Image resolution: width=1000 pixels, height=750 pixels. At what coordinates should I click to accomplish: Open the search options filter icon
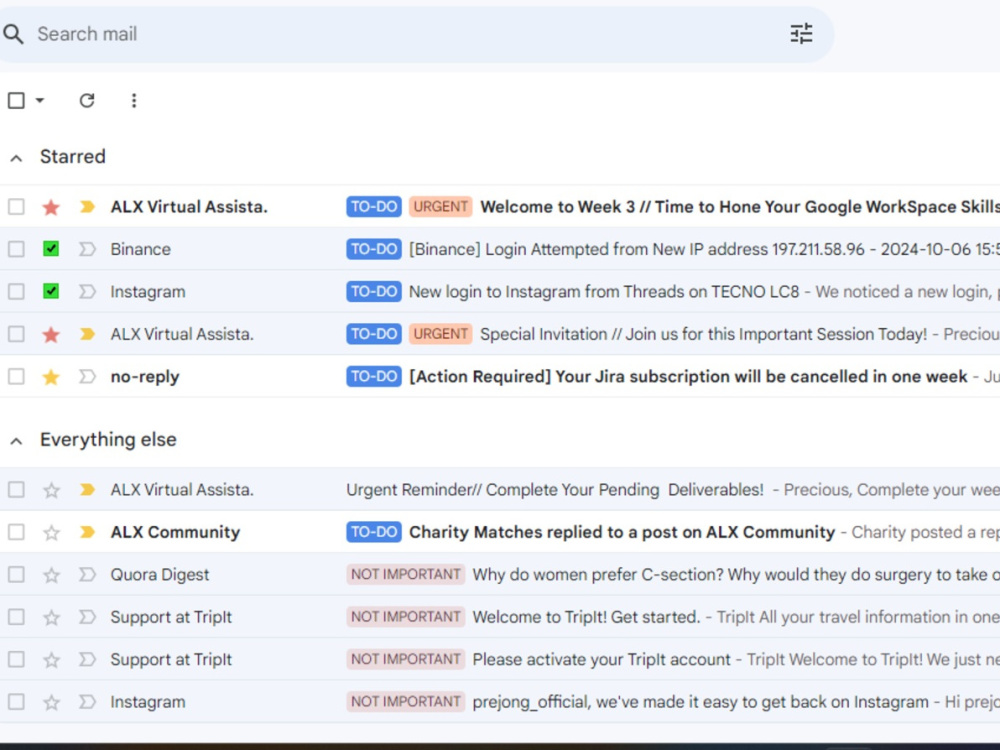[x=801, y=34]
